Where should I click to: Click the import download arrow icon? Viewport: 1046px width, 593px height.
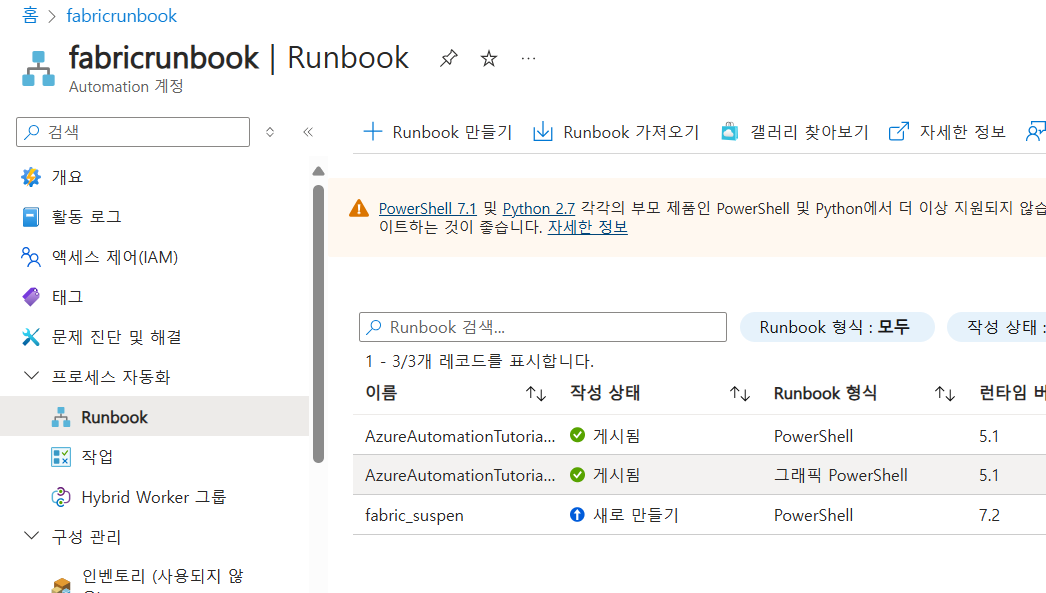pos(543,131)
